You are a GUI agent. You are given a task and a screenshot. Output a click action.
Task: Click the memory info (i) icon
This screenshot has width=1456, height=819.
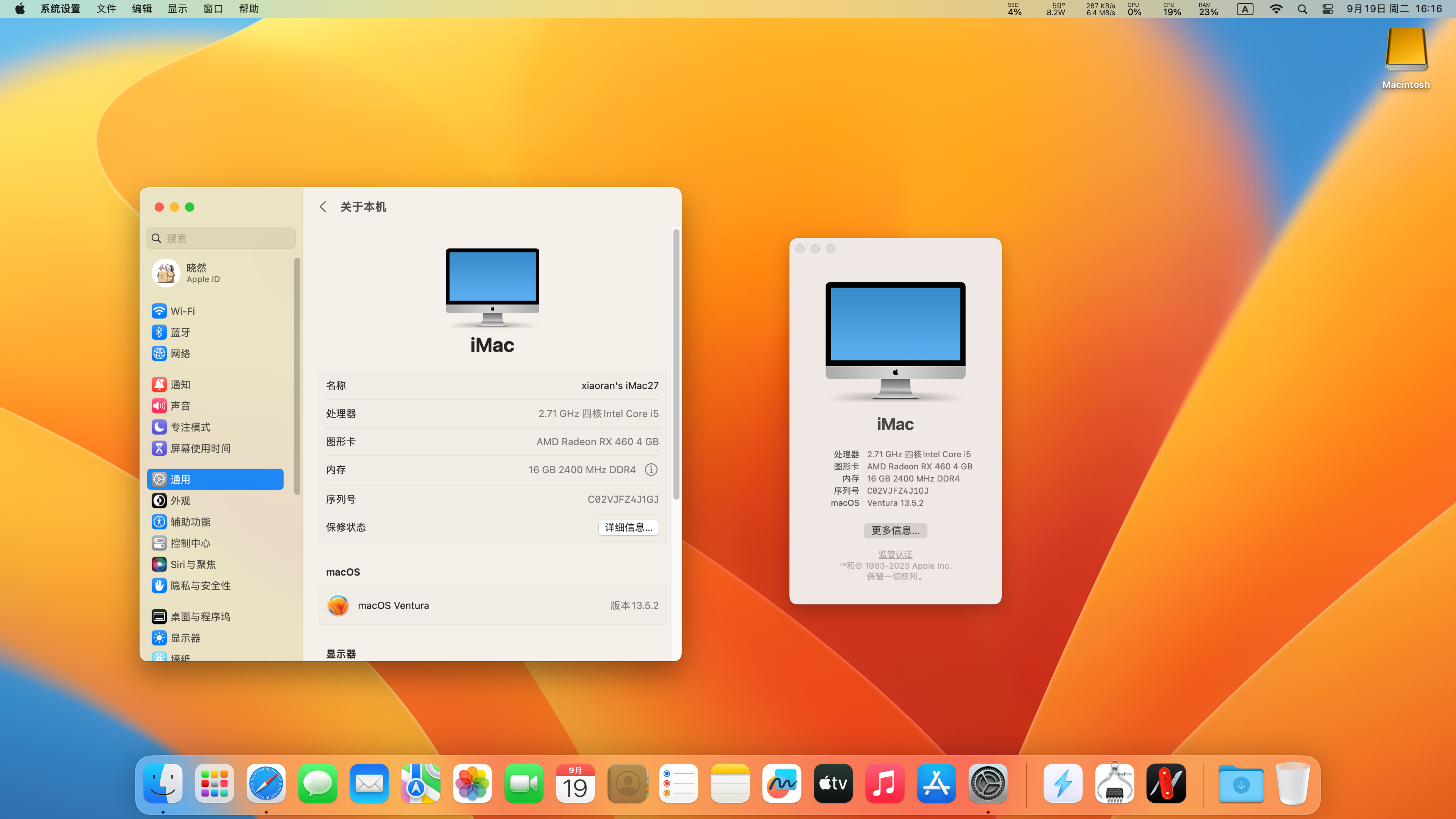coord(651,470)
